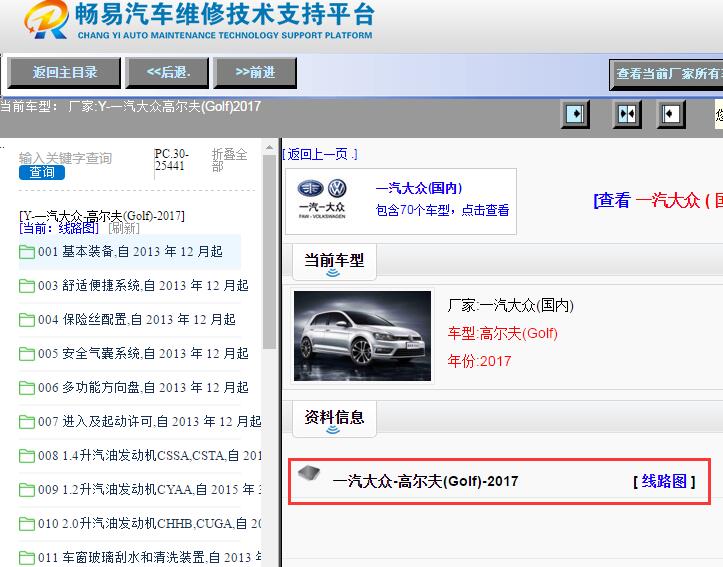Viewport: 723px width, 567px height.
Task: Open folder icon for 009 1.2升汽油发动机
Action: point(27,490)
